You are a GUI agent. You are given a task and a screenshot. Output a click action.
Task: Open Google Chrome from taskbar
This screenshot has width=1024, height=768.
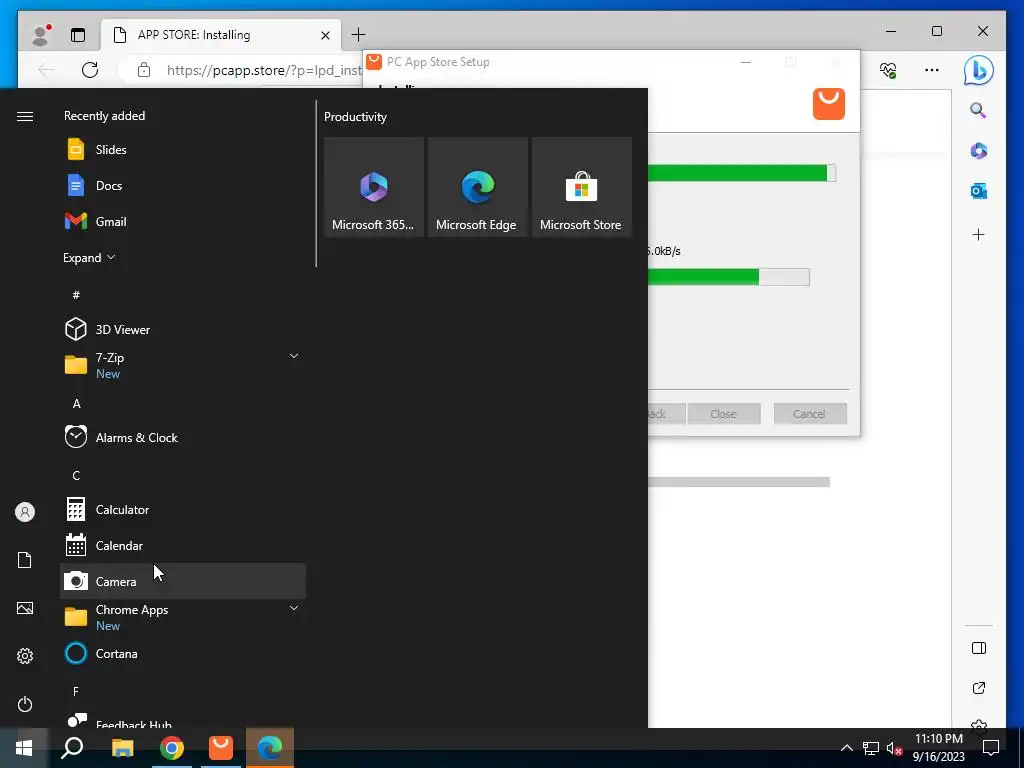click(x=172, y=748)
